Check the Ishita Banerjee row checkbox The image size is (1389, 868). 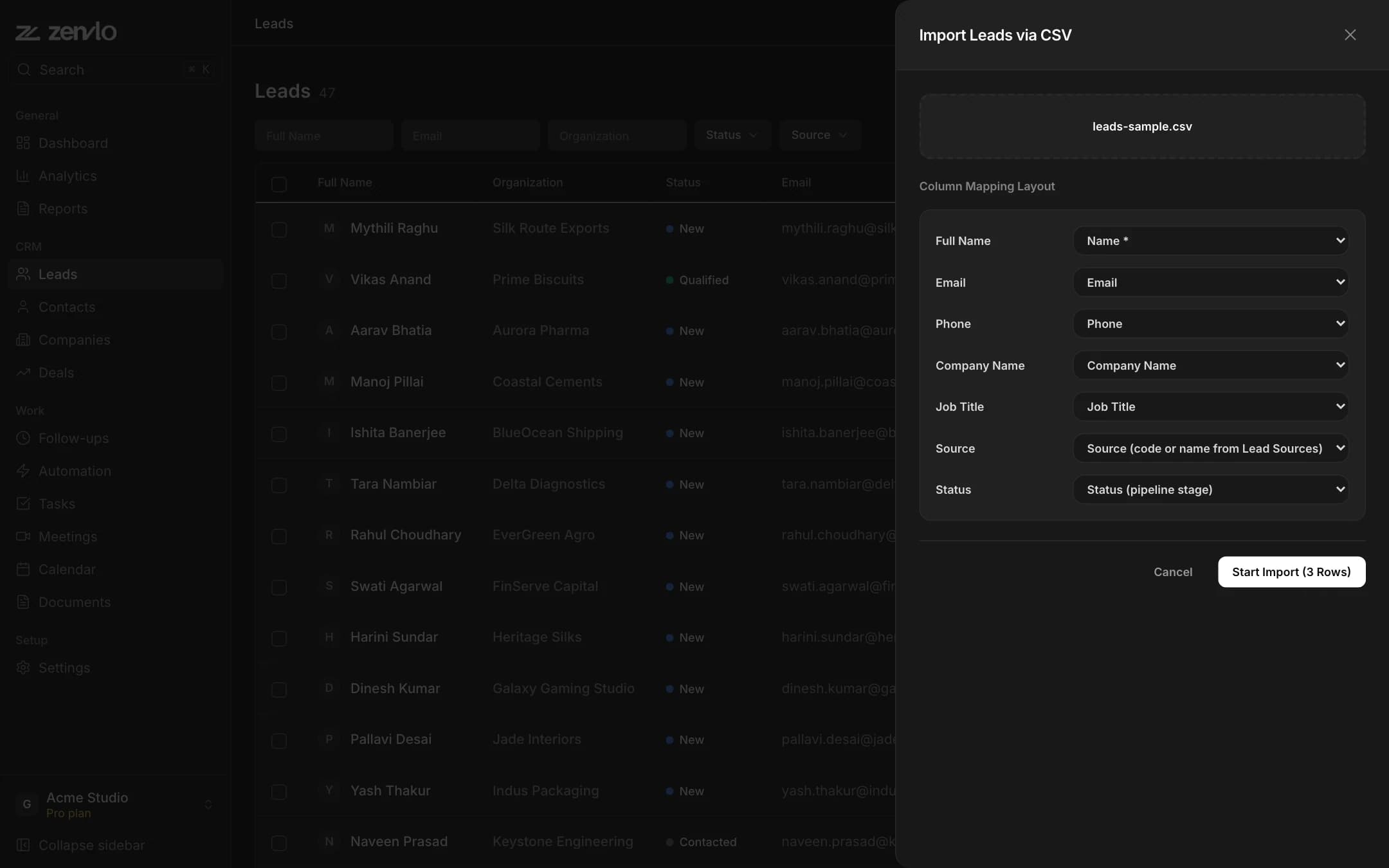(278, 433)
